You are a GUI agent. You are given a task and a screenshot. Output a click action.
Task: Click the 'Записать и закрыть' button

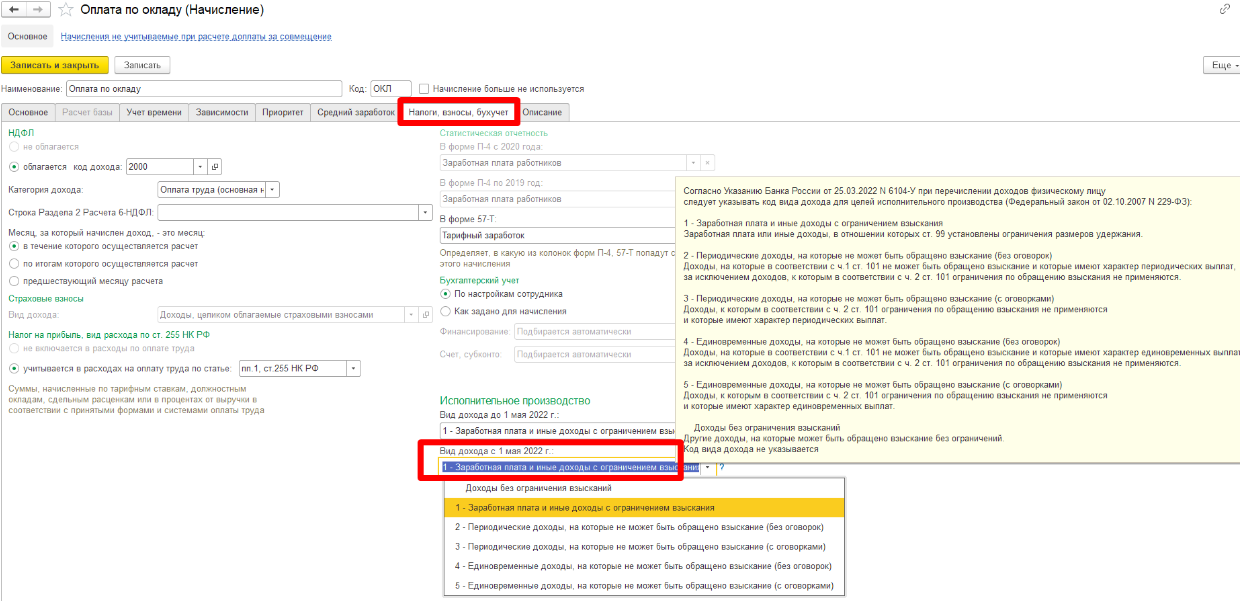pyautogui.click(x=54, y=65)
